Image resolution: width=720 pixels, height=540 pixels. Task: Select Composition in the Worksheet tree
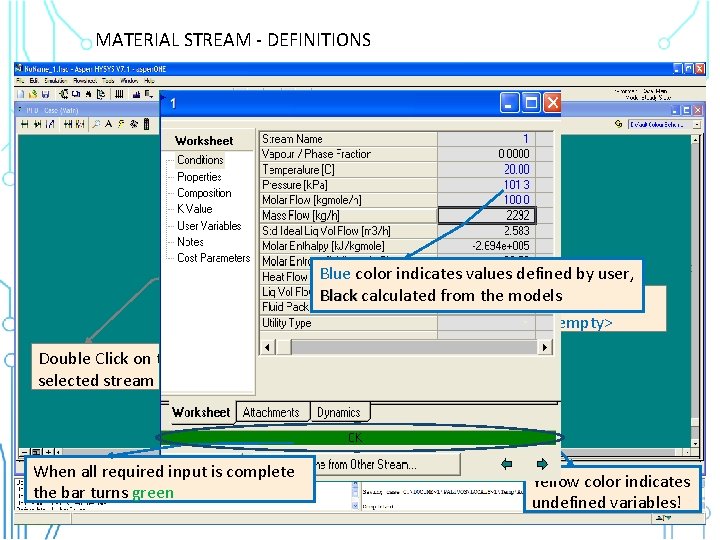[x=204, y=193]
